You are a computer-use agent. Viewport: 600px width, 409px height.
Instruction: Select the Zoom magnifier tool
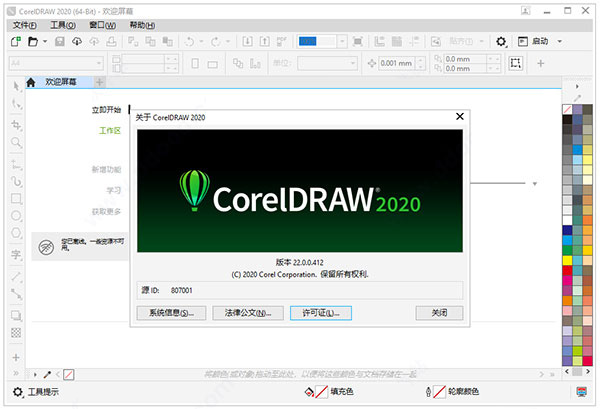(16, 143)
